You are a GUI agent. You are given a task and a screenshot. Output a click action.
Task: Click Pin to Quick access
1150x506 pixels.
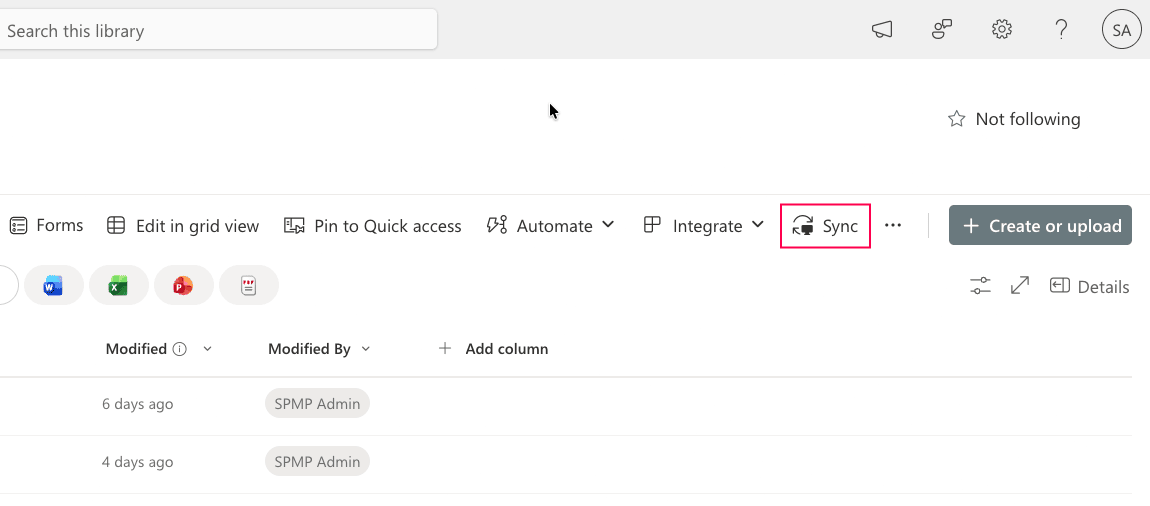click(x=373, y=226)
